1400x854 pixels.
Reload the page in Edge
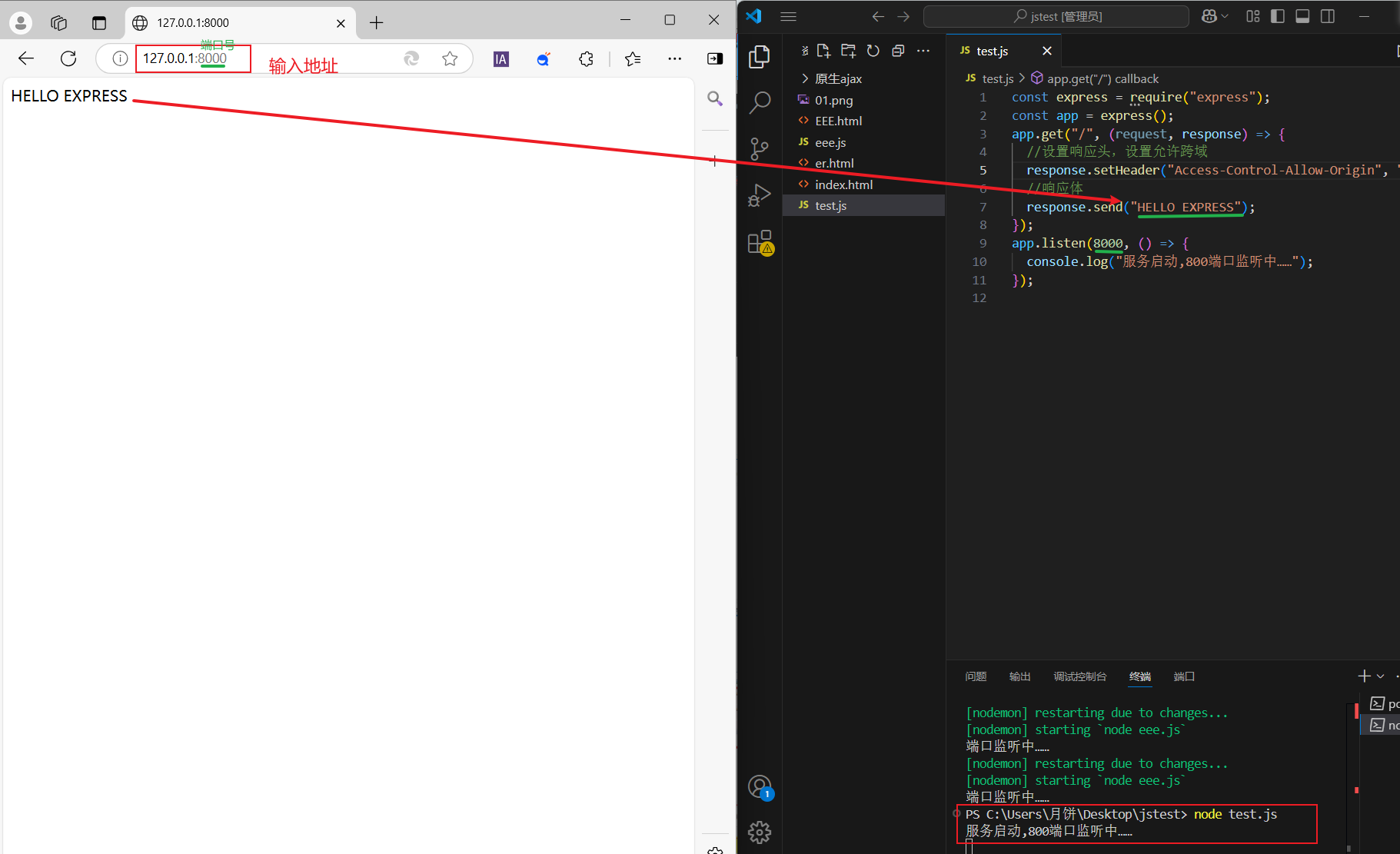[x=68, y=58]
